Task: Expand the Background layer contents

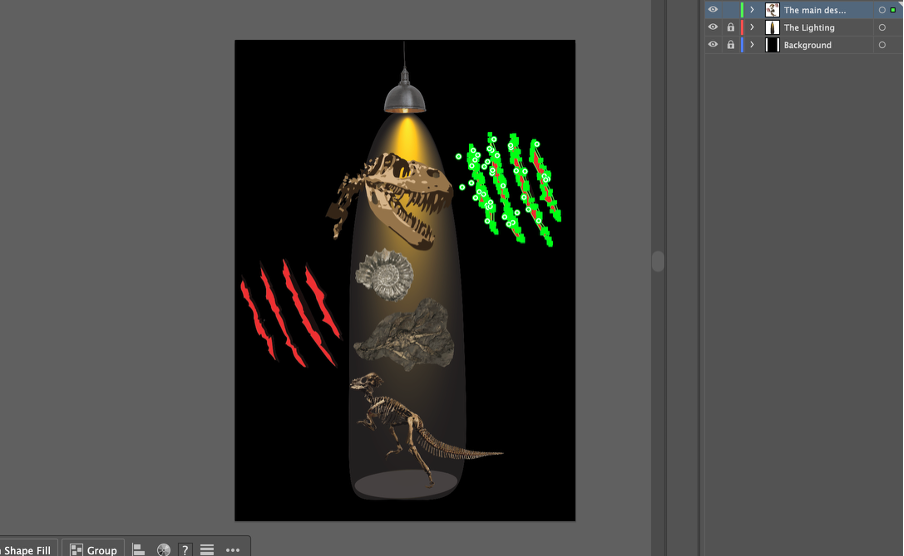Action: (x=752, y=45)
